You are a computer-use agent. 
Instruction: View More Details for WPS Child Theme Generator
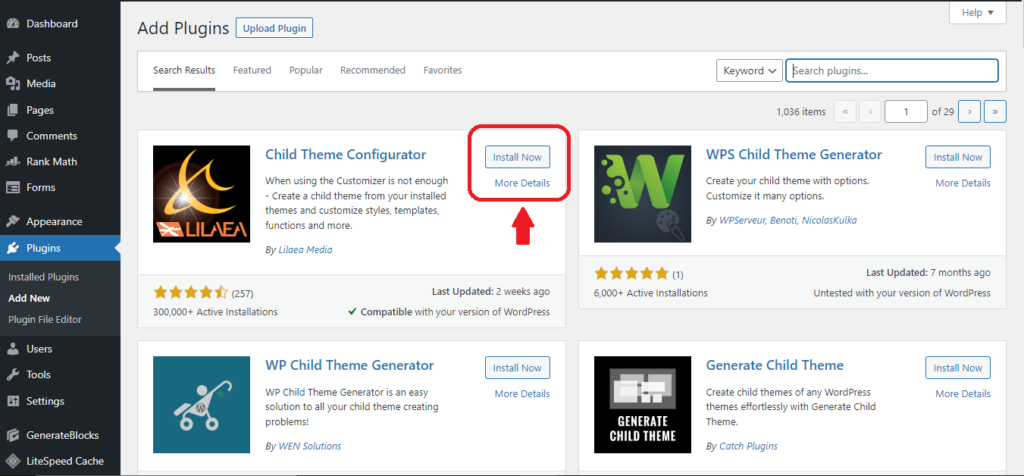(963, 183)
